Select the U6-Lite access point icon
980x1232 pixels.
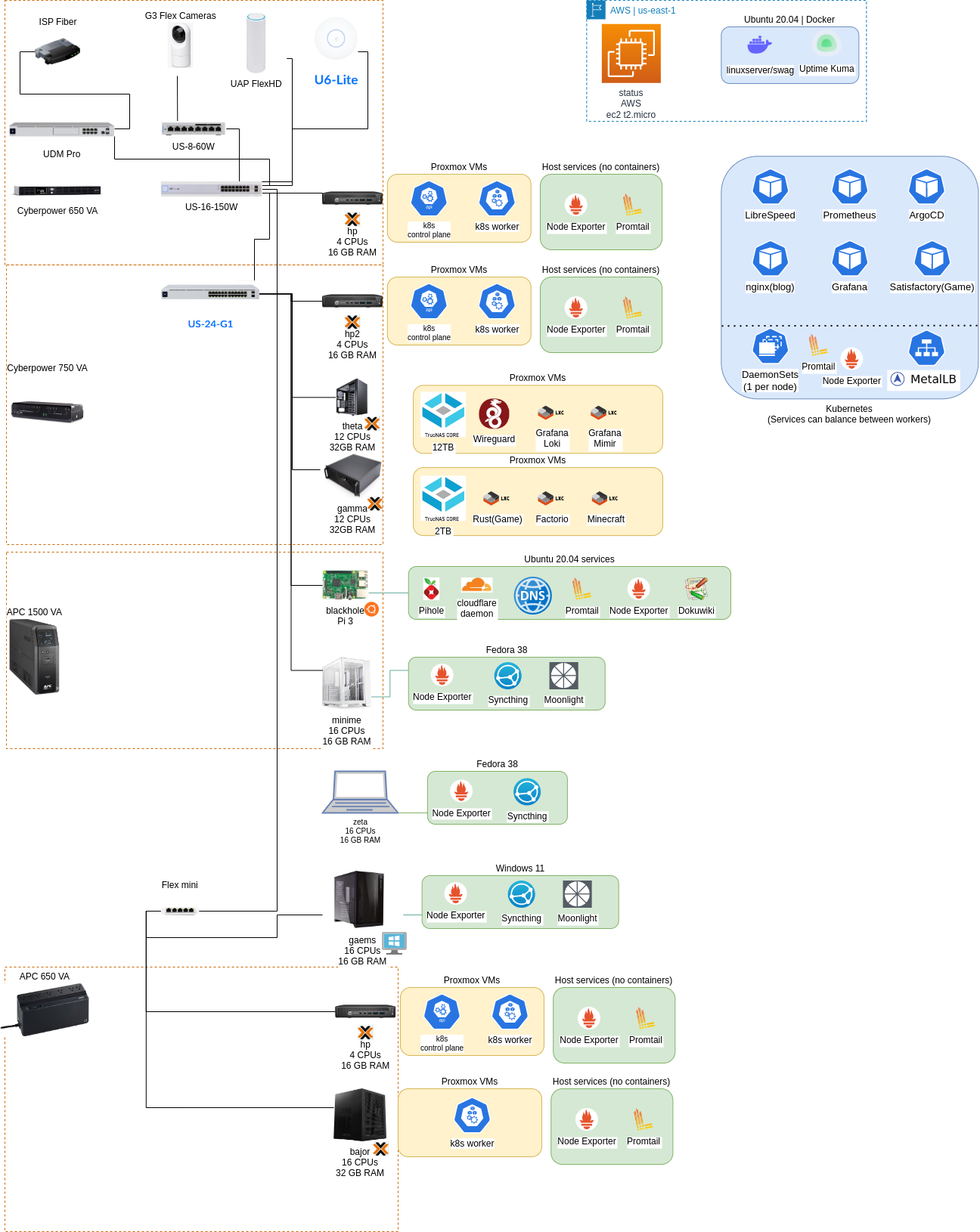click(x=336, y=39)
